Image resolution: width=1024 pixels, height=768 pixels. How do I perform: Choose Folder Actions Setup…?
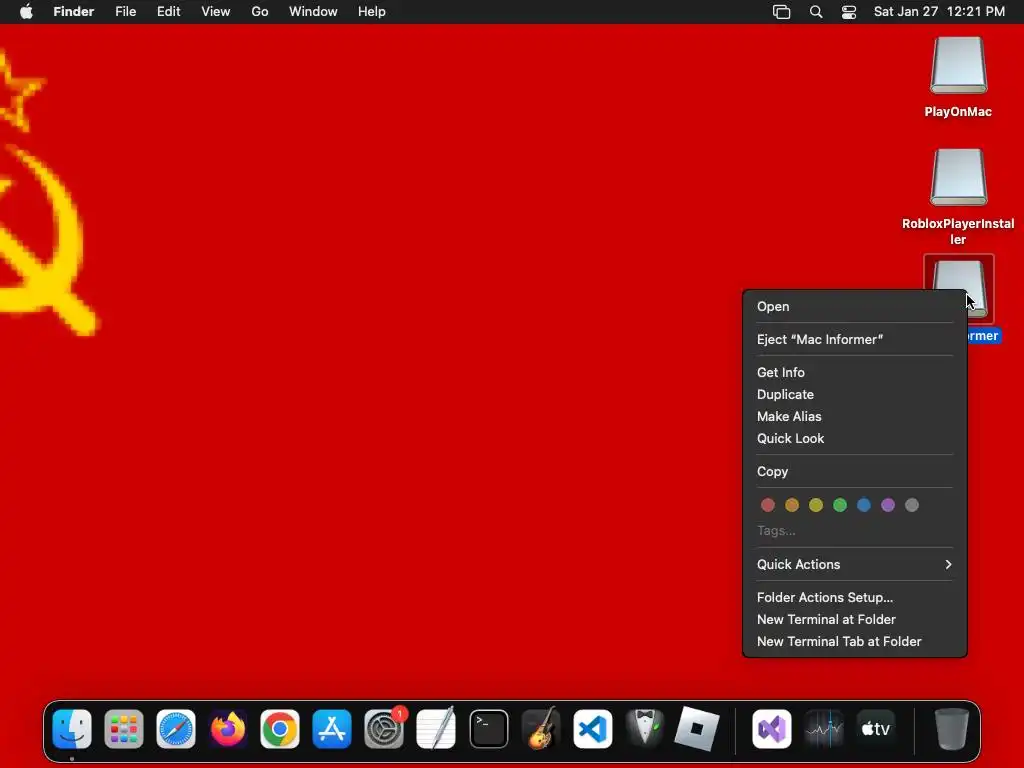(x=855, y=597)
